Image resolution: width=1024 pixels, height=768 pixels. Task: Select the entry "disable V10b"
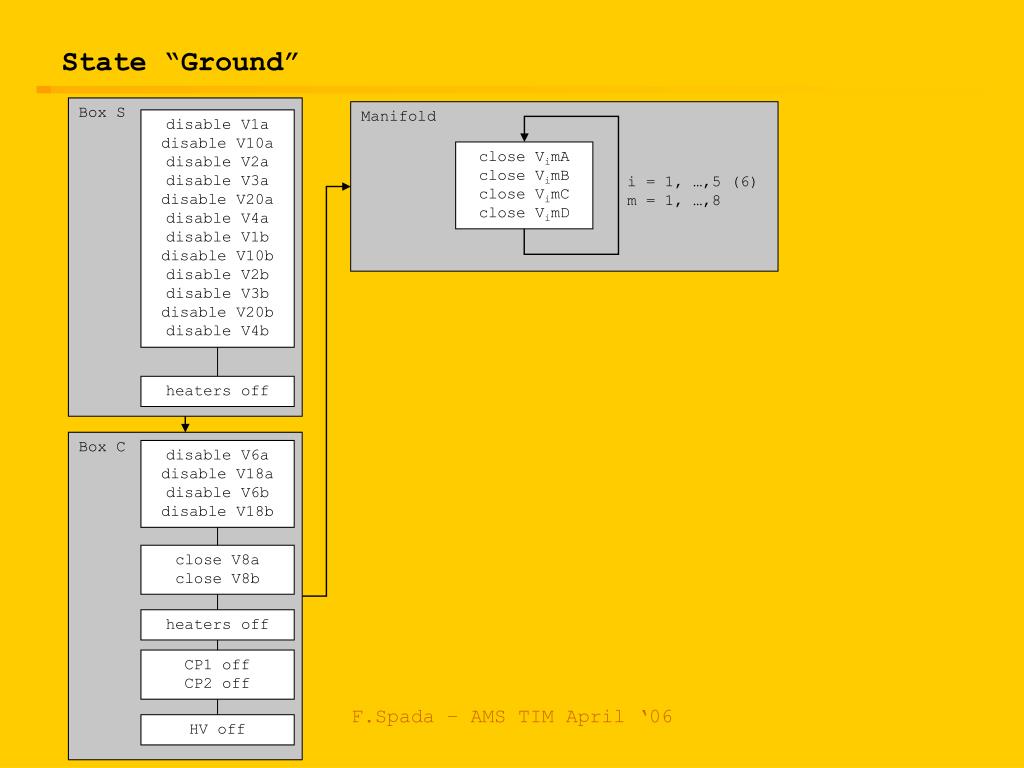pyautogui.click(x=217, y=256)
